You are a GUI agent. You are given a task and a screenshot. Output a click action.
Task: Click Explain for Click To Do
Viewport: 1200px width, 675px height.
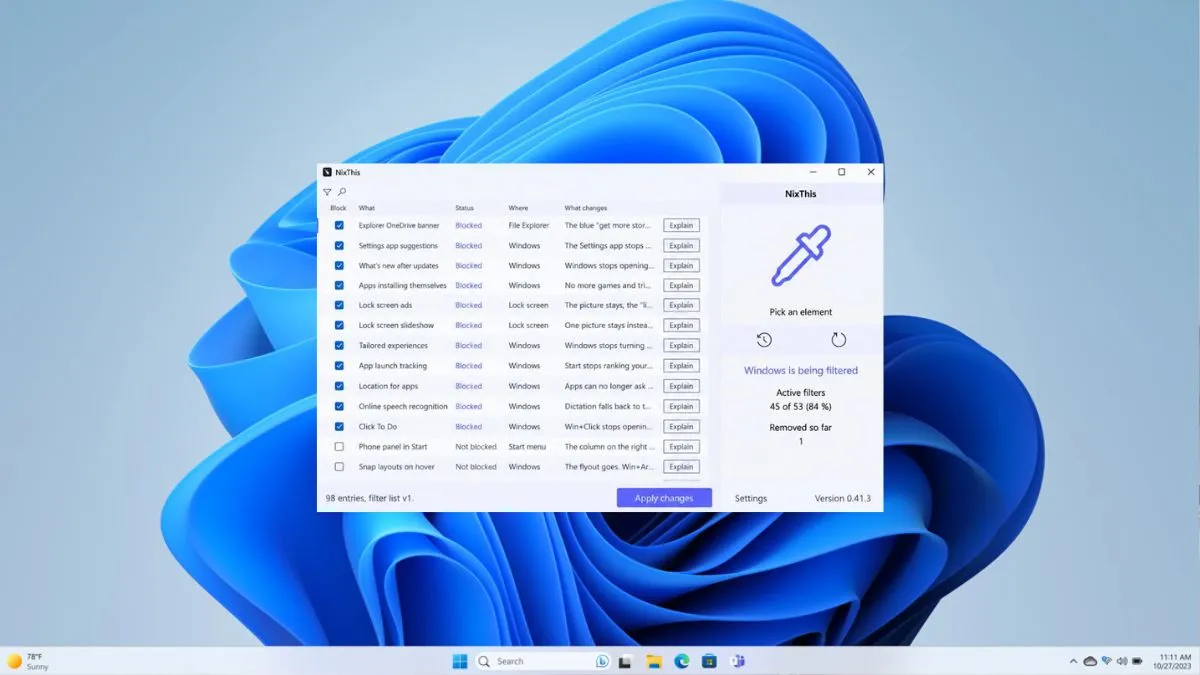pos(681,426)
